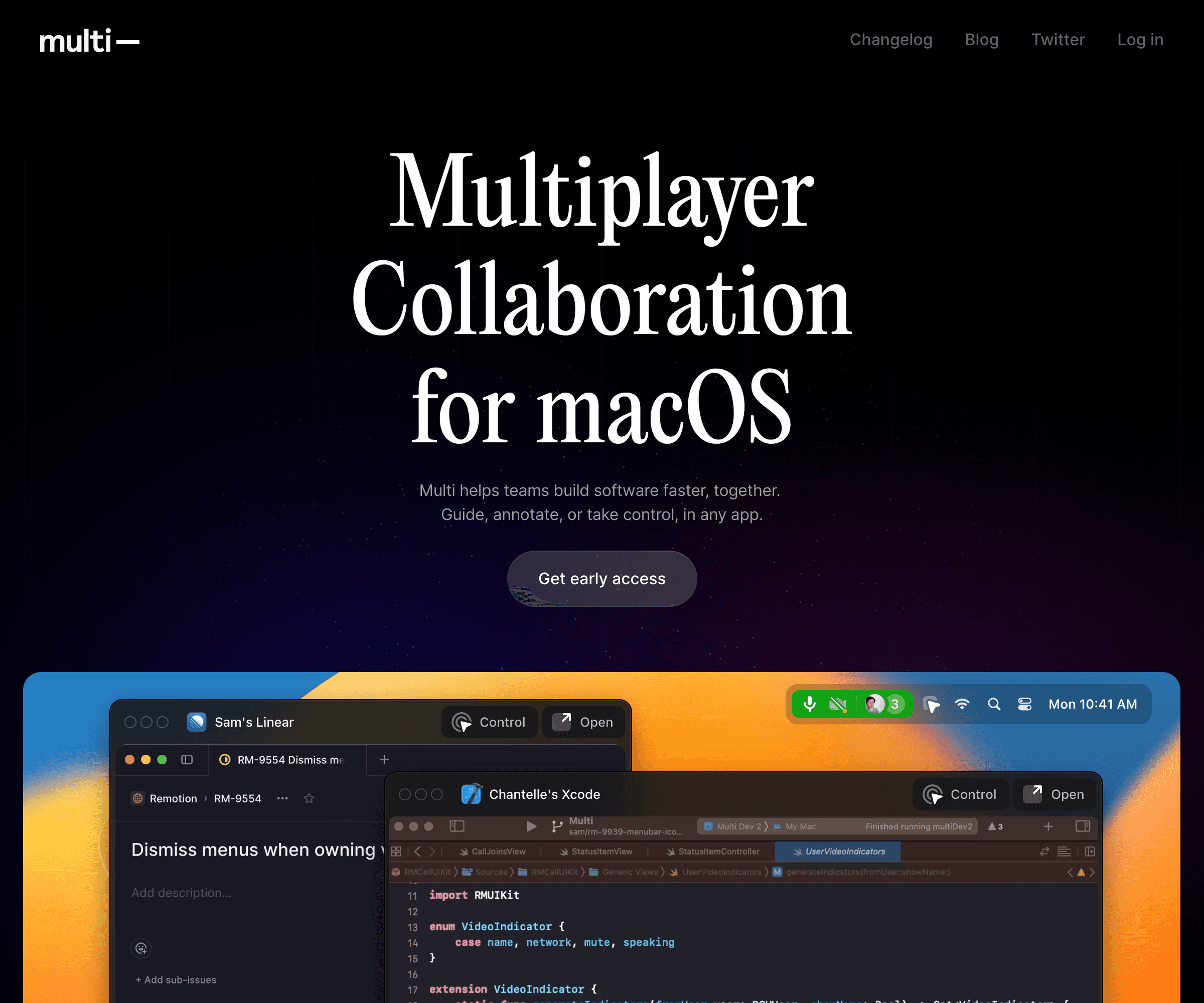Click the Xcode library plus button
The image size is (1204, 1003).
1048,826
